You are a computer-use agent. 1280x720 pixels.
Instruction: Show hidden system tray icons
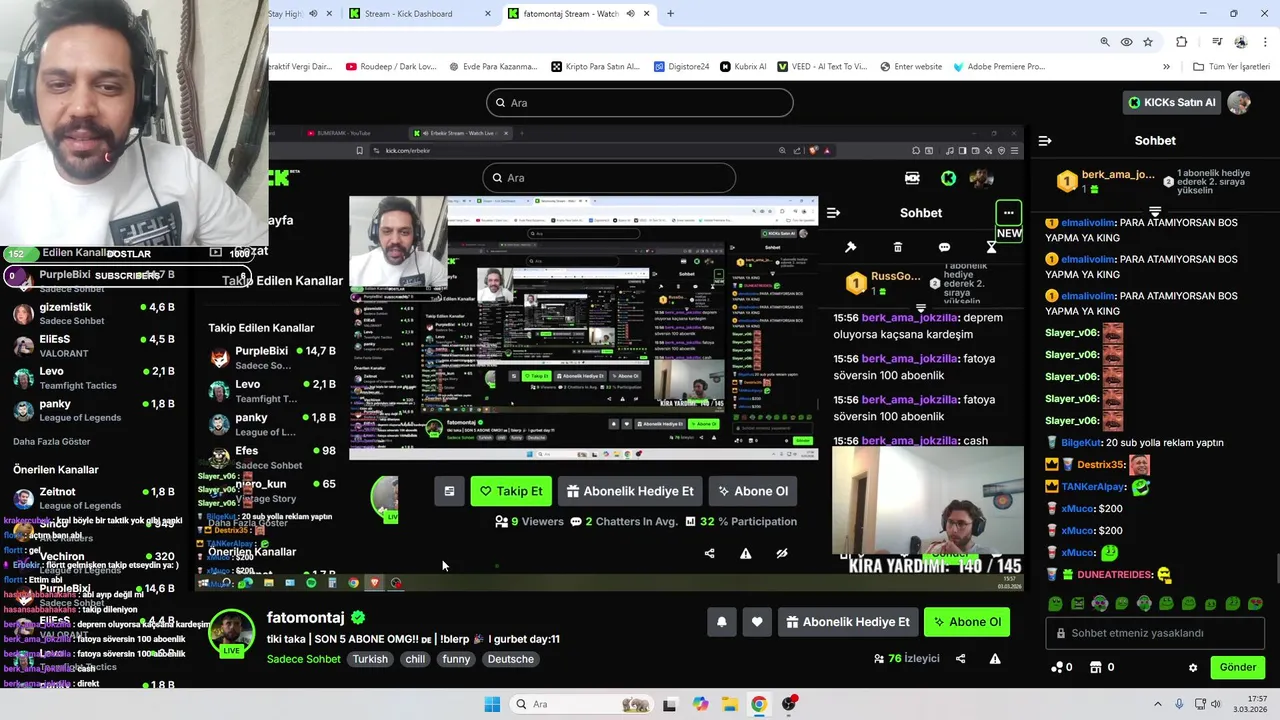click(x=1159, y=704)
